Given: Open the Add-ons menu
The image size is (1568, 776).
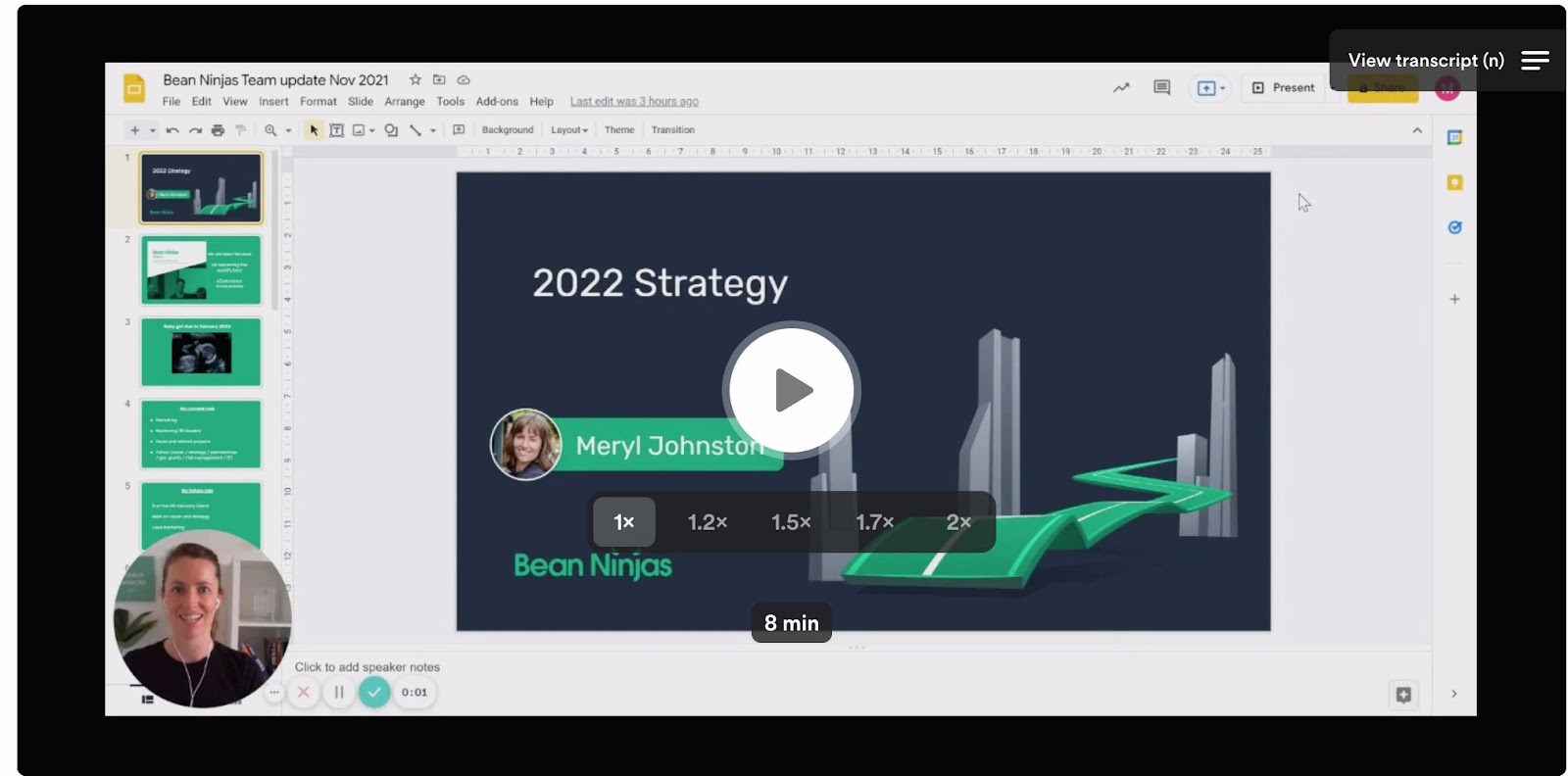Looking at the screenshot, I should (497, 102).
